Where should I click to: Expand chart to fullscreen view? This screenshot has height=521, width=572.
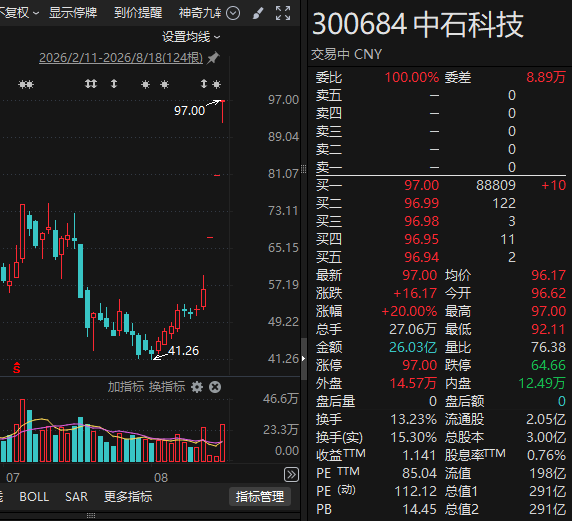tap(283, 13)
